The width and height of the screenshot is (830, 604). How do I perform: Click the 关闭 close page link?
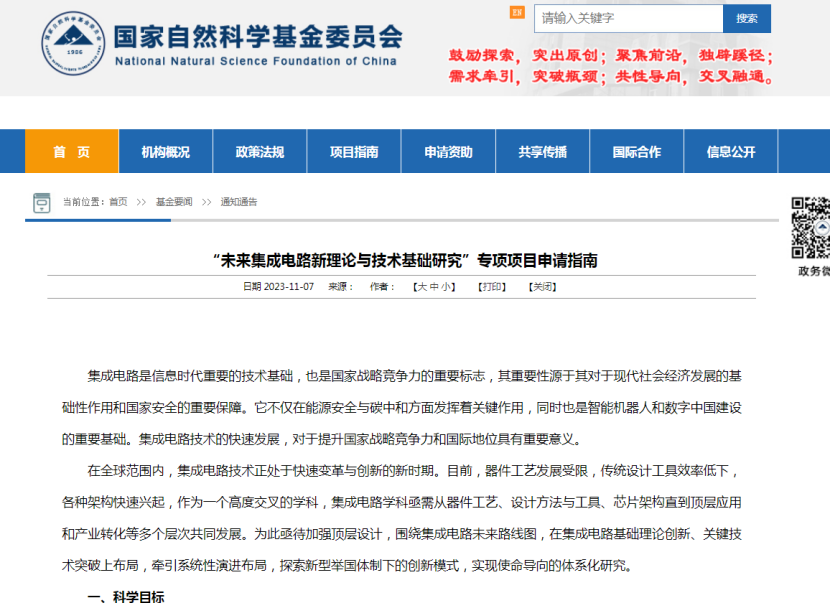(542, 286)
